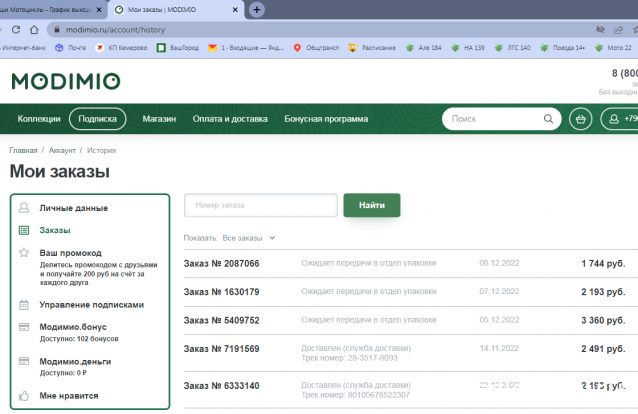The width and height of the screenshot is (638, 414).
Task: Open the КП Кемерово bookmark
Action: [121, 48]
